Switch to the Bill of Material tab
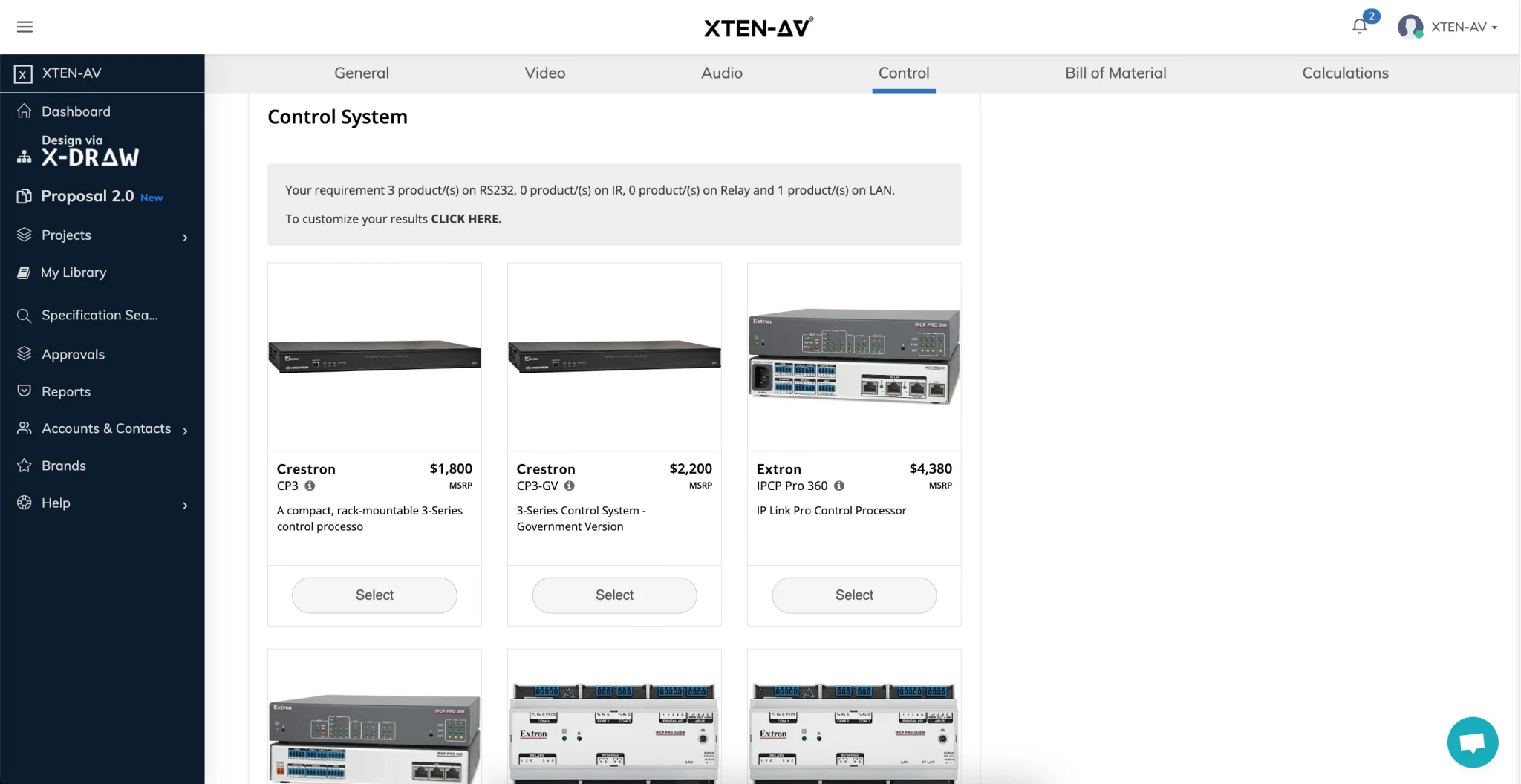 pyautogui.click(x=1115, y=73)
